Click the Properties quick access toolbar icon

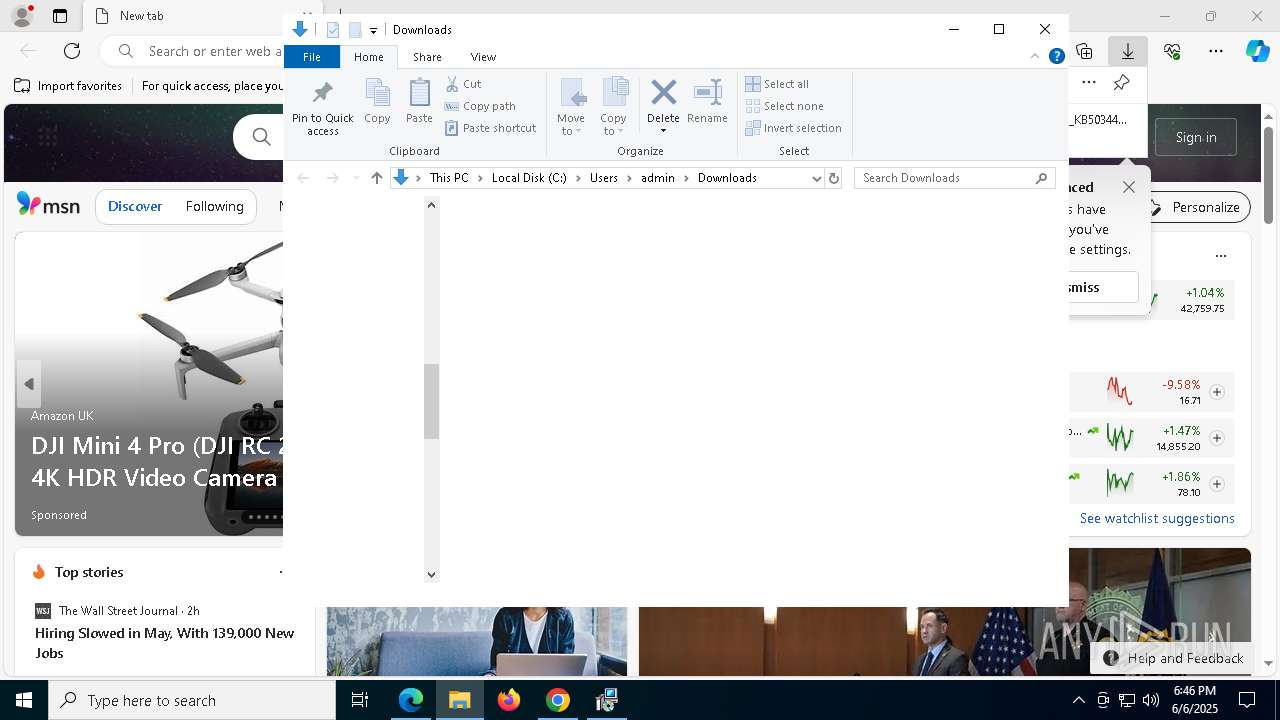[x=333, y=30]
